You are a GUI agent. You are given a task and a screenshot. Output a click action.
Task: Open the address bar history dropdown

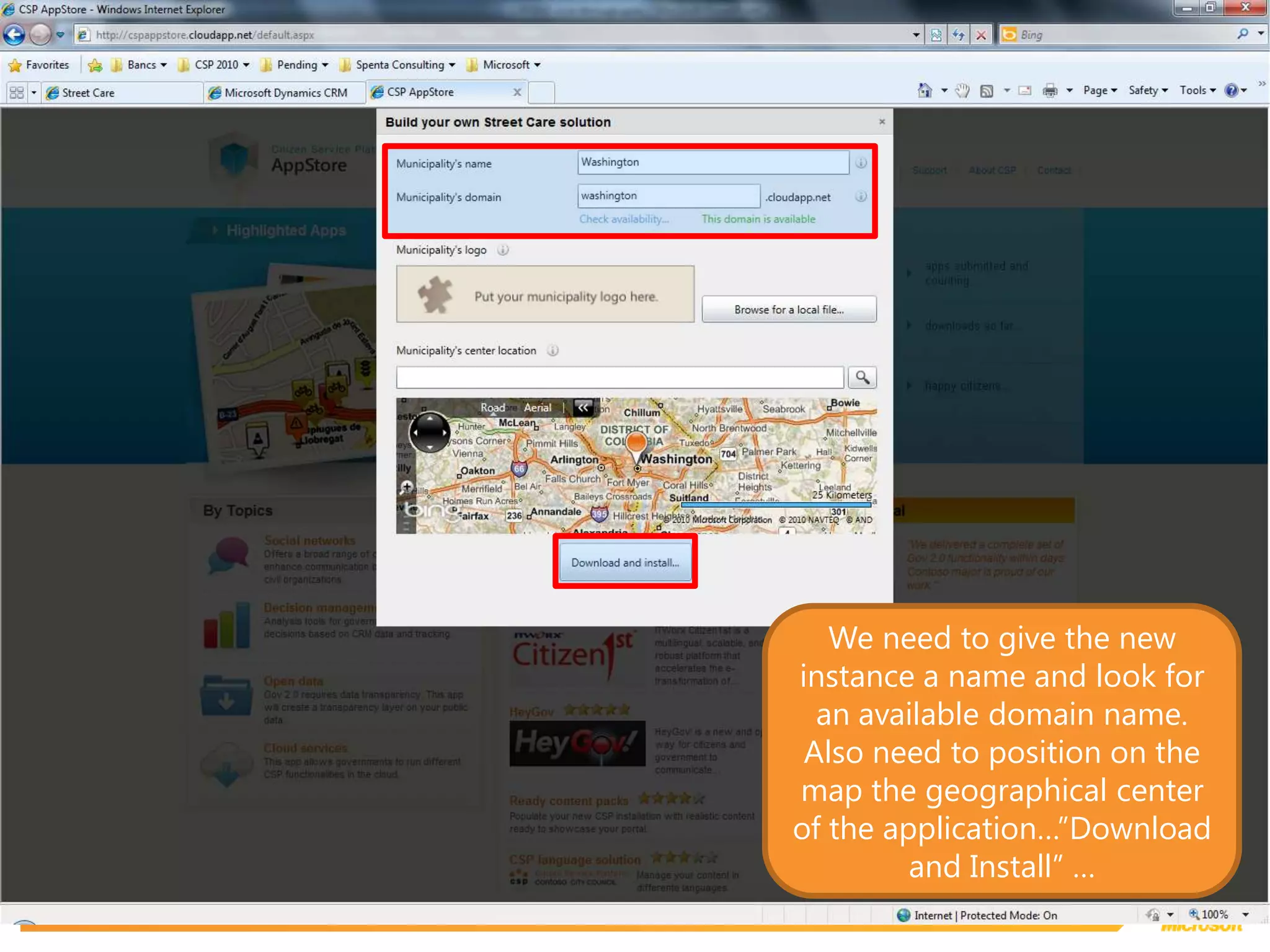pyautogui.click(x=916, y=35)
